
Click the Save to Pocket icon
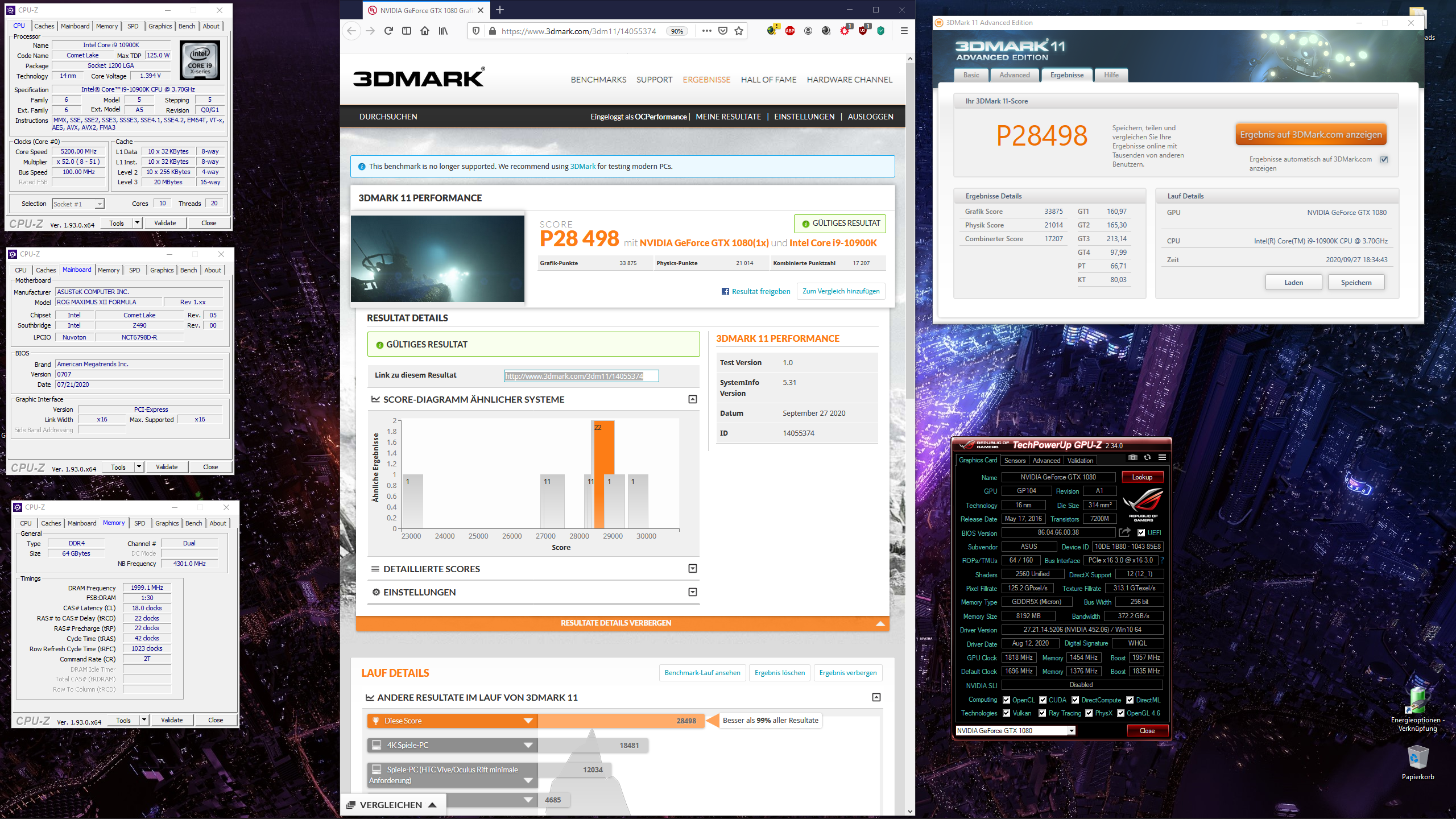pyautogui.click(x=722, y=31)
